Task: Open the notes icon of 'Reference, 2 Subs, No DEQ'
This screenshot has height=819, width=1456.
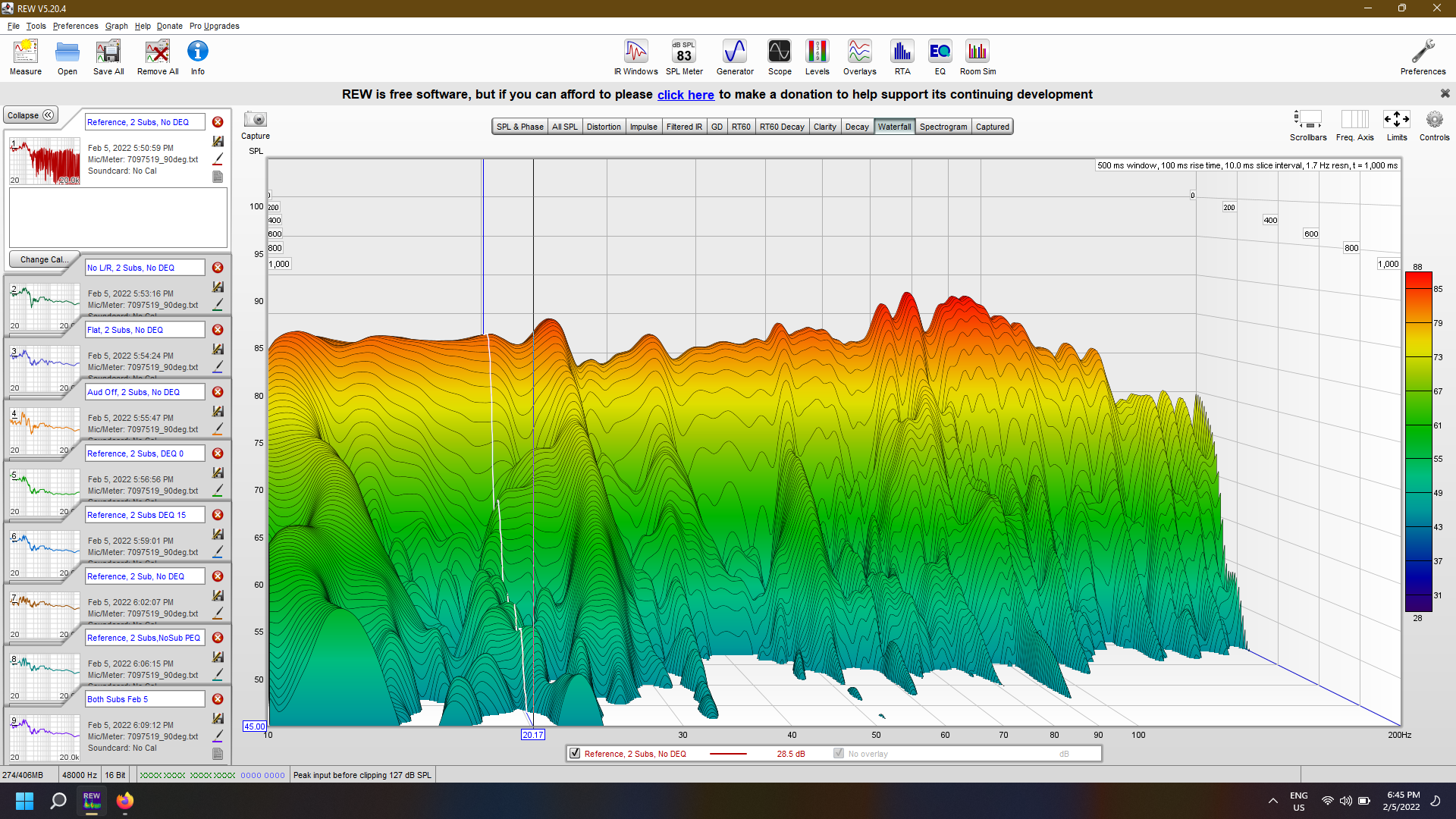Action: point(218,177)
